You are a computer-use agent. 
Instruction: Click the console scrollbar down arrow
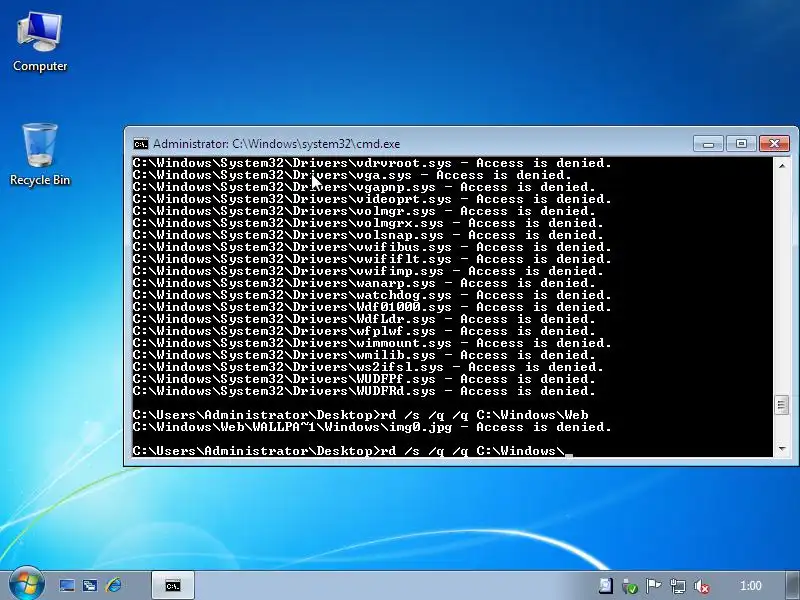tap(782, 449)
